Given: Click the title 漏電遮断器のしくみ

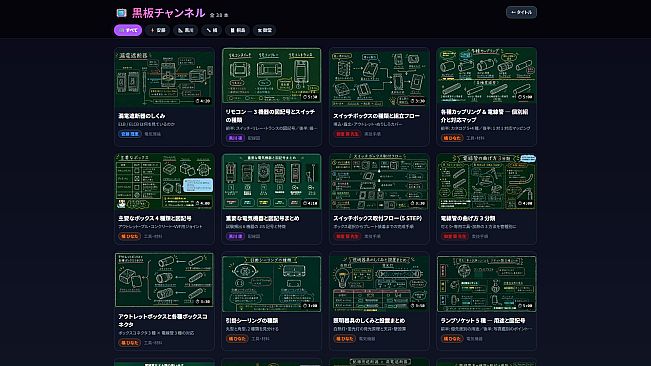Looking at the screenshot, I should pyautogui.click(x=142, y=116).
